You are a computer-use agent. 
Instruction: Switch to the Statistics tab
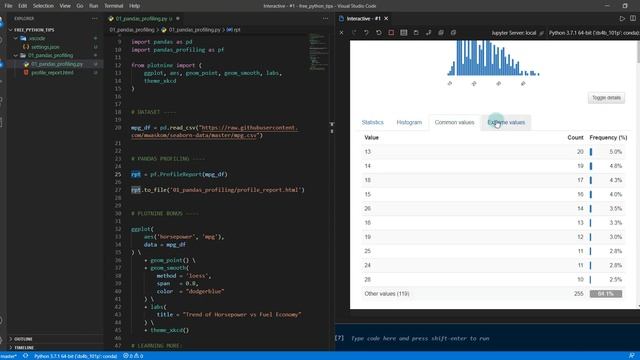coord(373,122)
